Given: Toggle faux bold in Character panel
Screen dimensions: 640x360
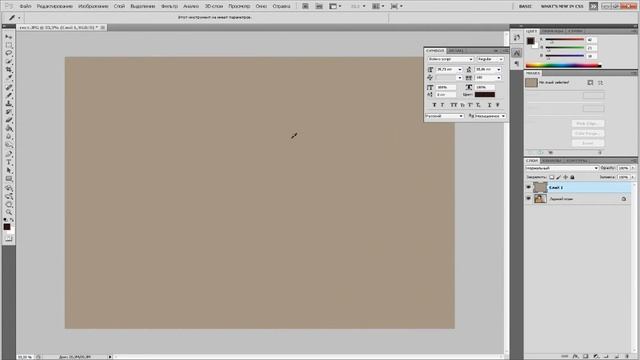Looking at the screenshot, I should pos(434,105).
